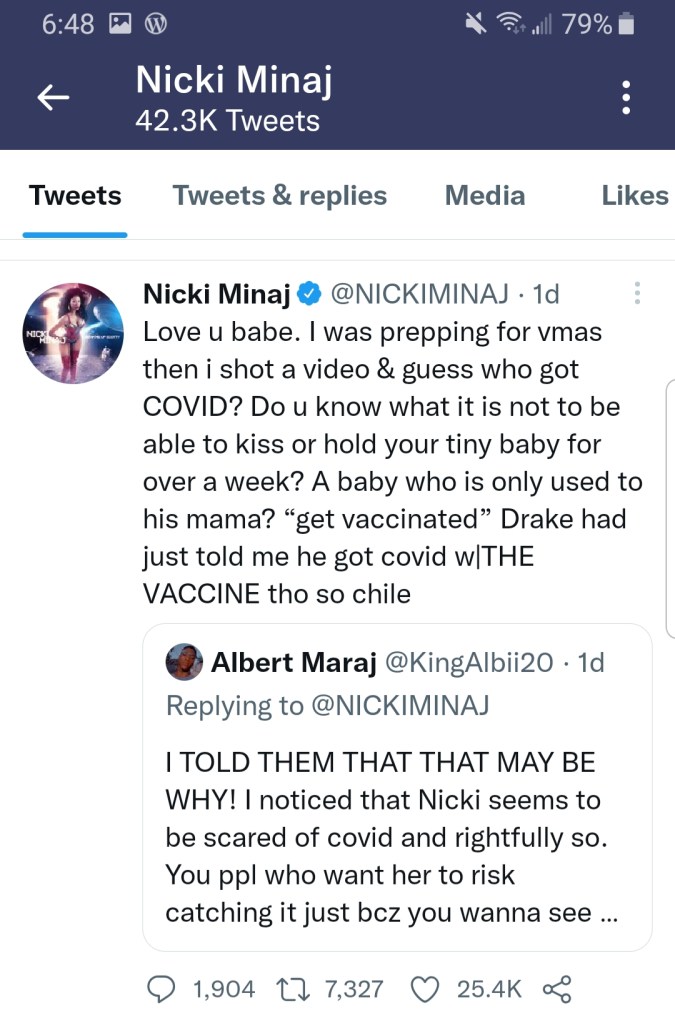Screen dimensions: 675x1023
Task: Open the tweet's more options dots
Action: pyautogui.click(x=637, y=293)
